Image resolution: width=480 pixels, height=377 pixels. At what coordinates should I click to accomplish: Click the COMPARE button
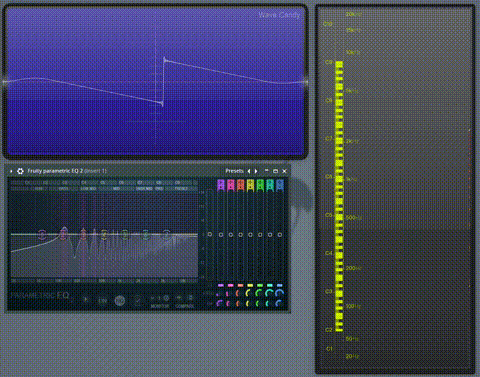click(185, 301)
